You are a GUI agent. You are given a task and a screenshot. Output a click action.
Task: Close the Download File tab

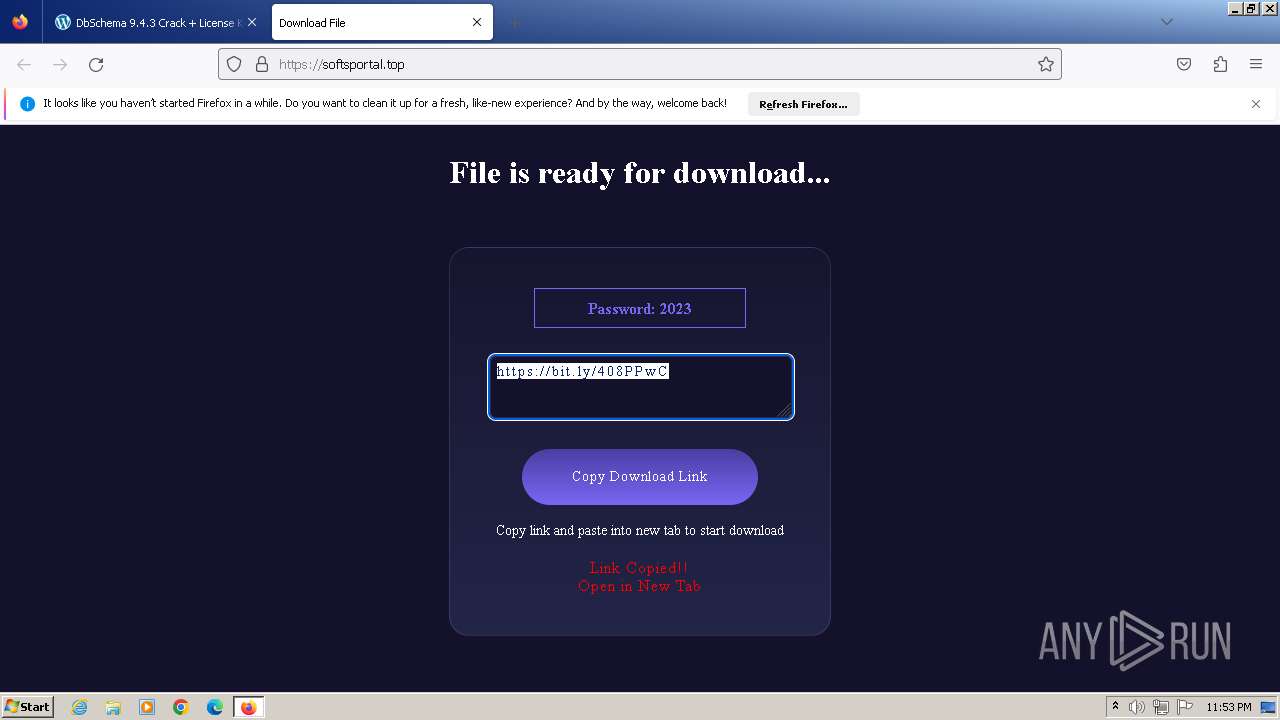point(477,22)
